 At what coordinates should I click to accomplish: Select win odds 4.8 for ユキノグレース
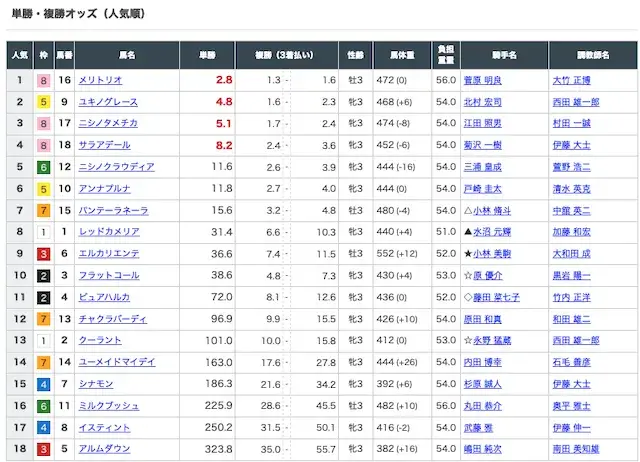224,102
